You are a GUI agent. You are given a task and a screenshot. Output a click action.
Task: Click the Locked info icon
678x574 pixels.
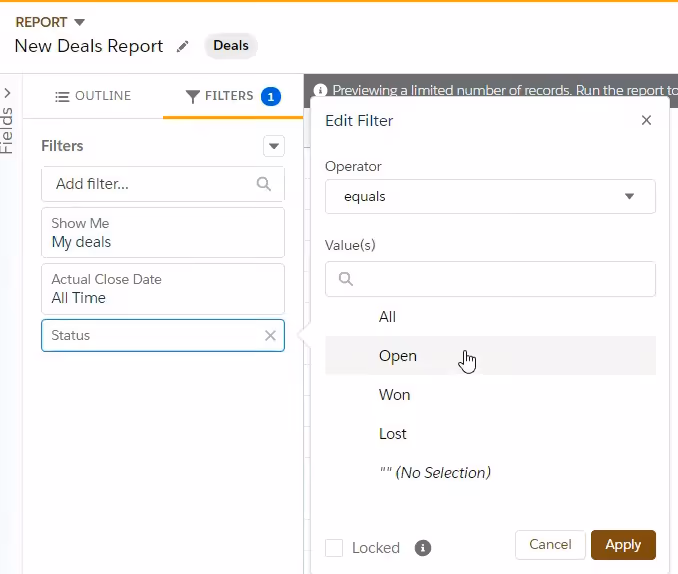(423, 548)
